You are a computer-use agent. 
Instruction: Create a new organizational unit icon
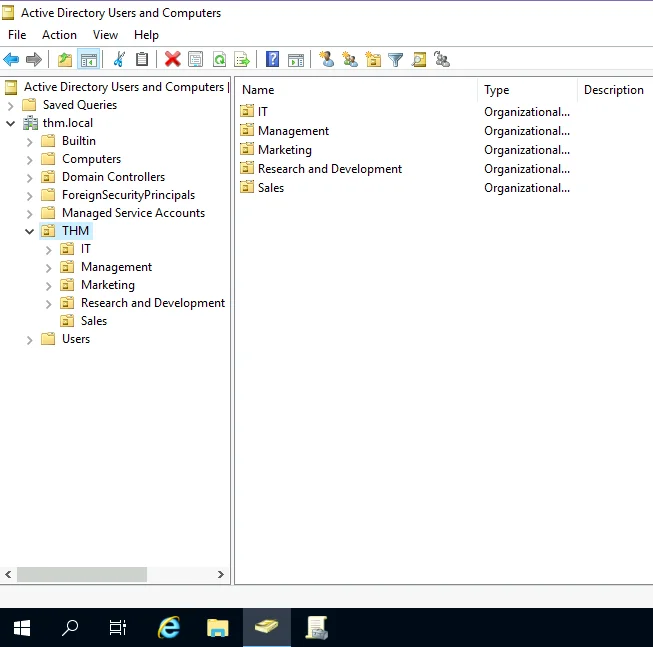373,59
